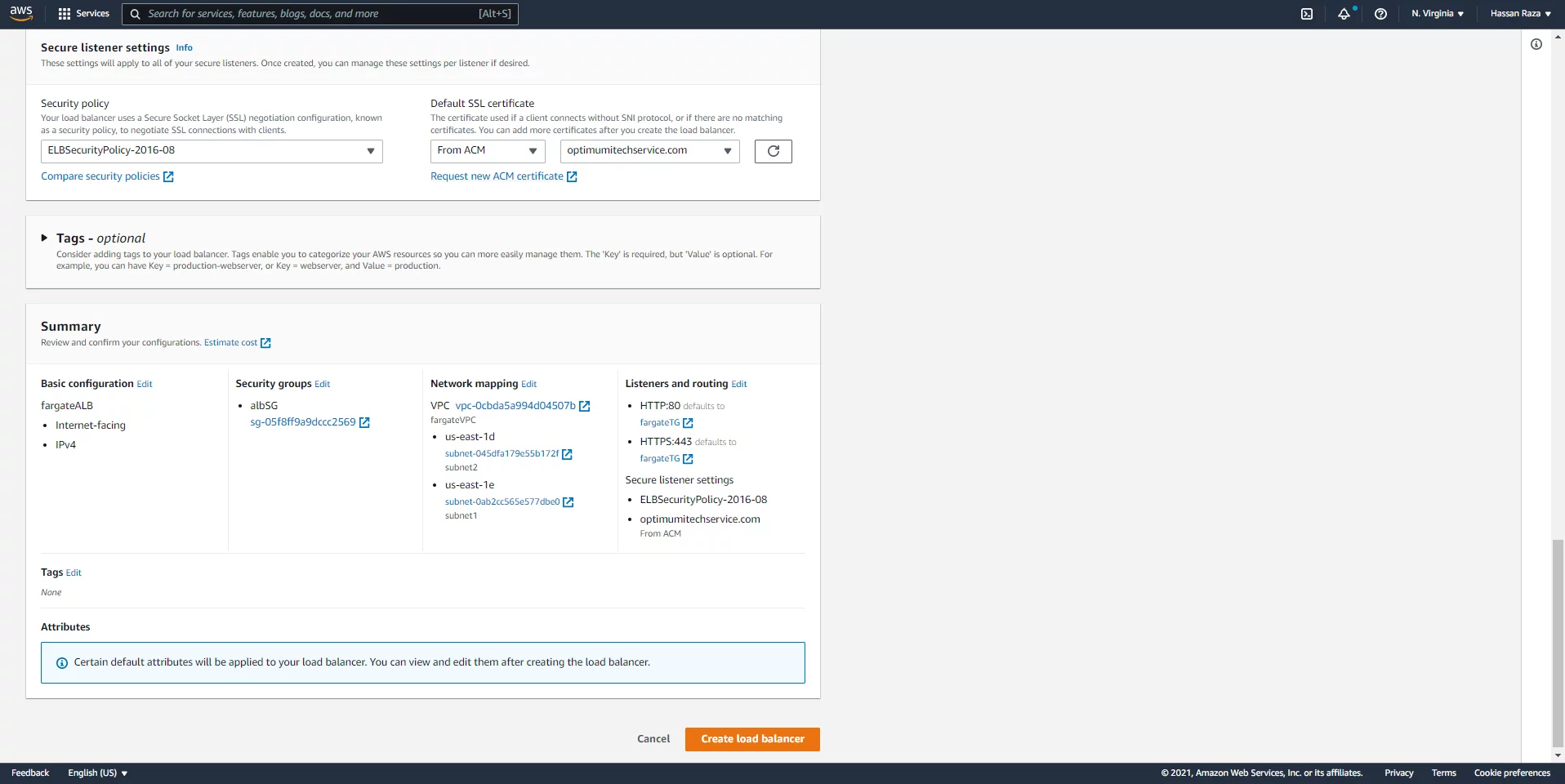1565x784 pixels.
Task: Open subnet-045dfa179e55b172f link
Action: coord(502,454)
